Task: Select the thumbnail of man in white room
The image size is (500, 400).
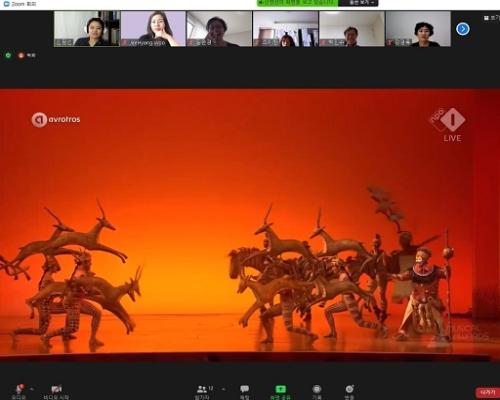Action: click(x=352, y=29)
